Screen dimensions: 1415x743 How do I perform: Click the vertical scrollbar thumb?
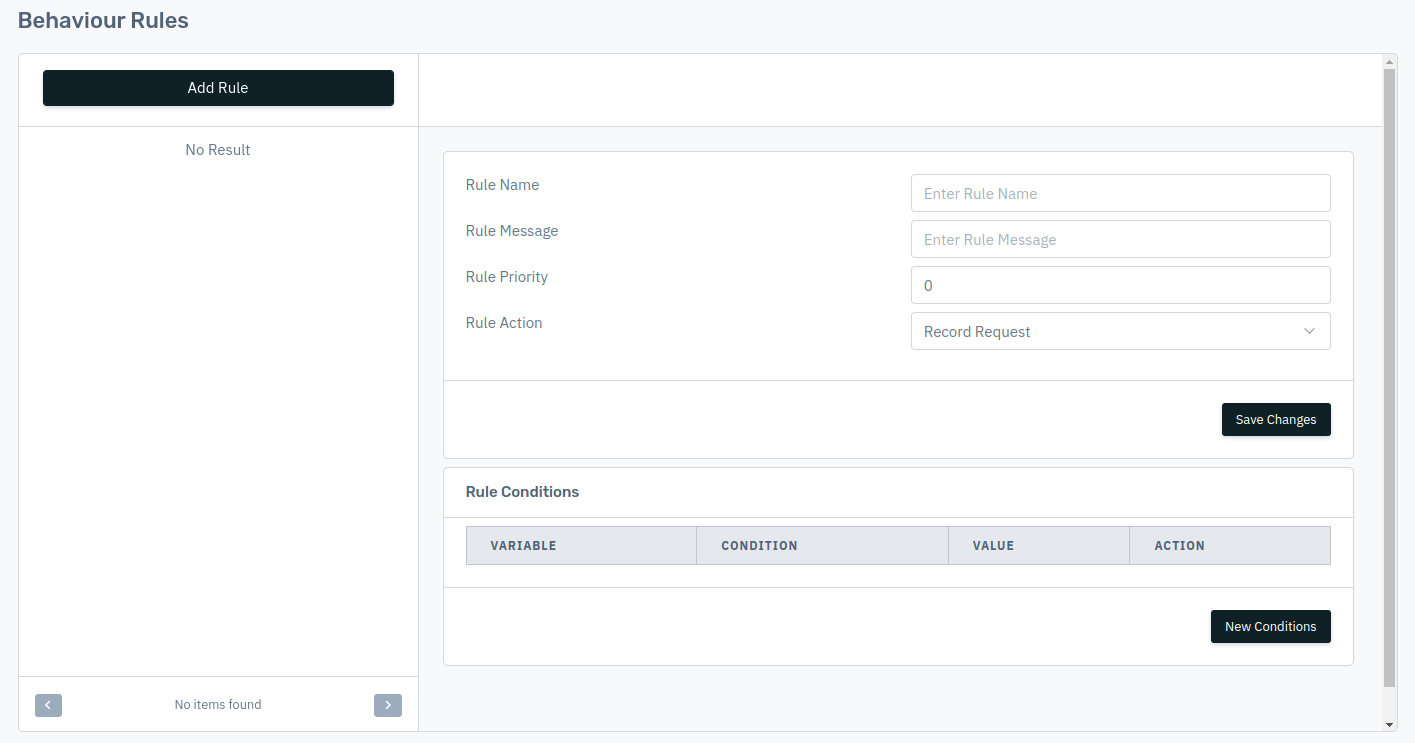coord(1390,378)
